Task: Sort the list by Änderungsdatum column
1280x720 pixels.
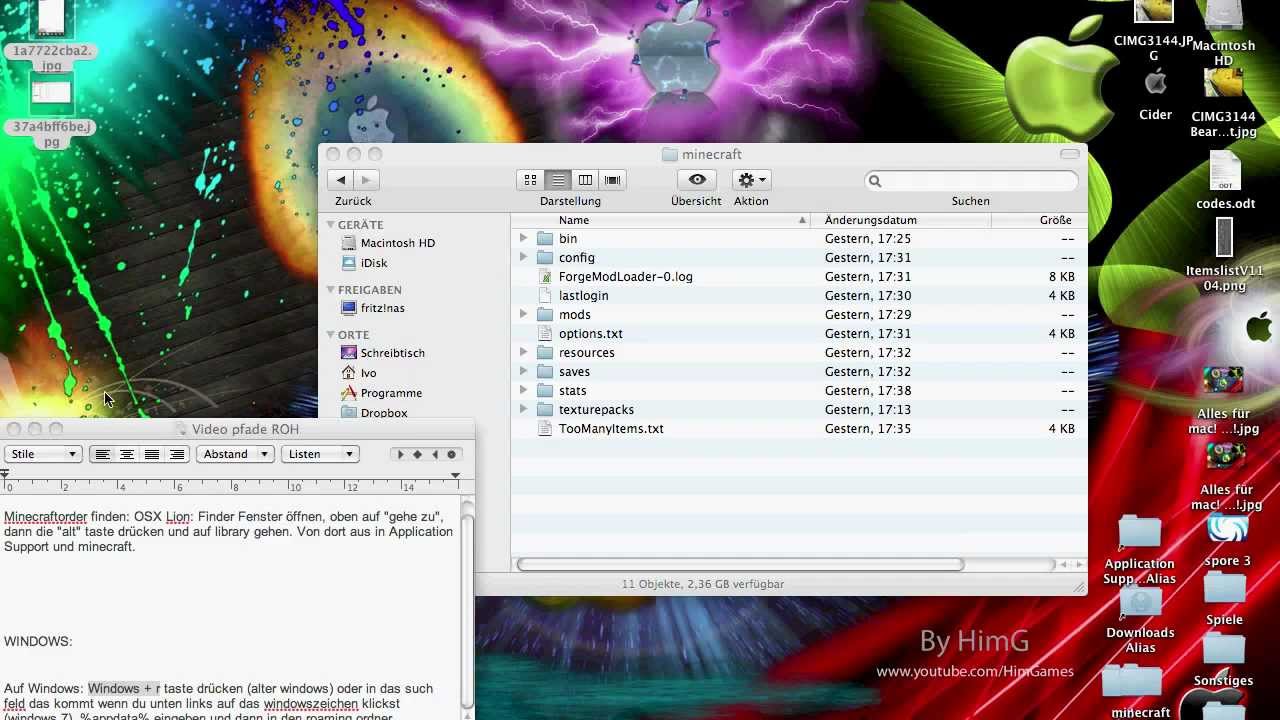Action: click(x=901, y=220)
